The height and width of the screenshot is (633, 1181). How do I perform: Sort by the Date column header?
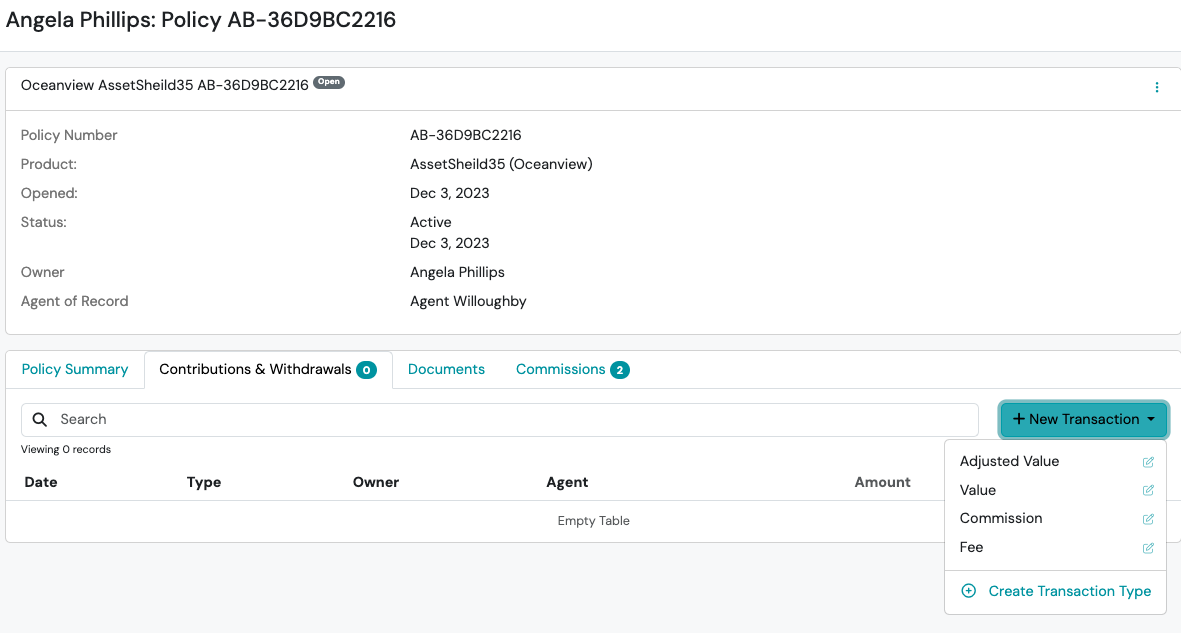[x=41, y=482]
